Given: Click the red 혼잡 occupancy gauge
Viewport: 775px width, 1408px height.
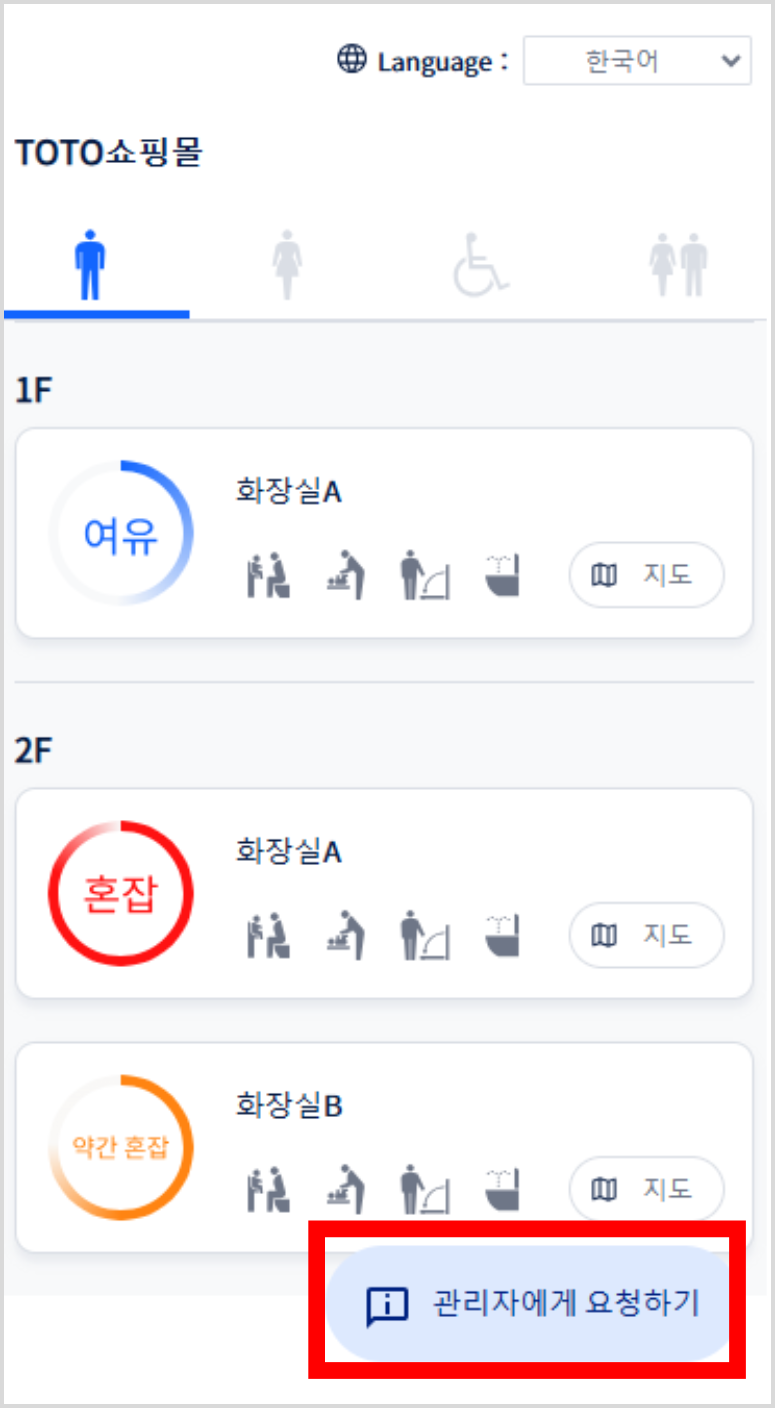Looking at the screenshot, I should click(x=121, y=894).
